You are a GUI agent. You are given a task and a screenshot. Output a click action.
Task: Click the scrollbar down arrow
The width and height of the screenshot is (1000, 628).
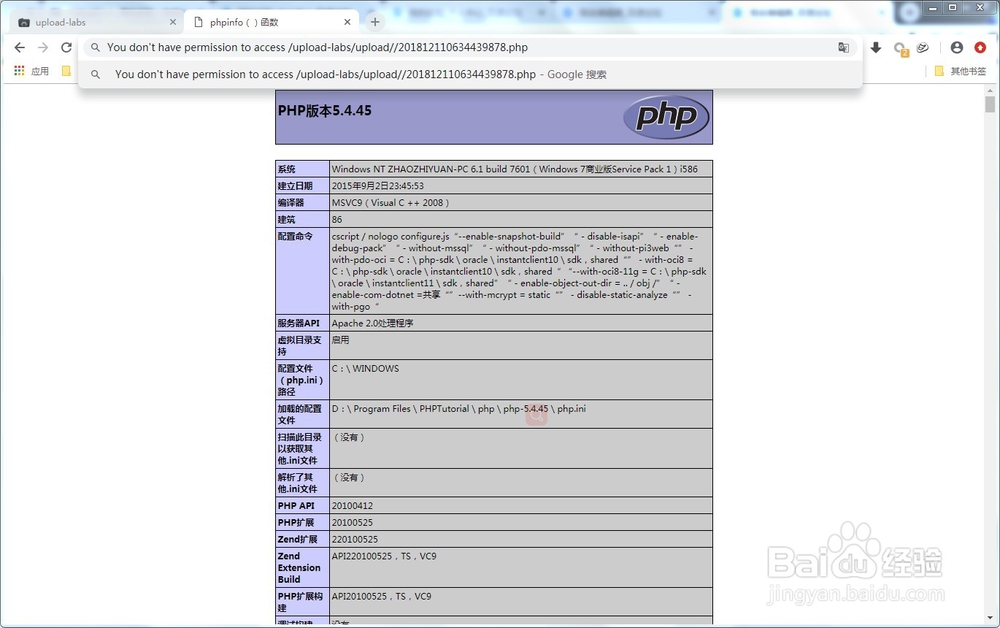990,618
